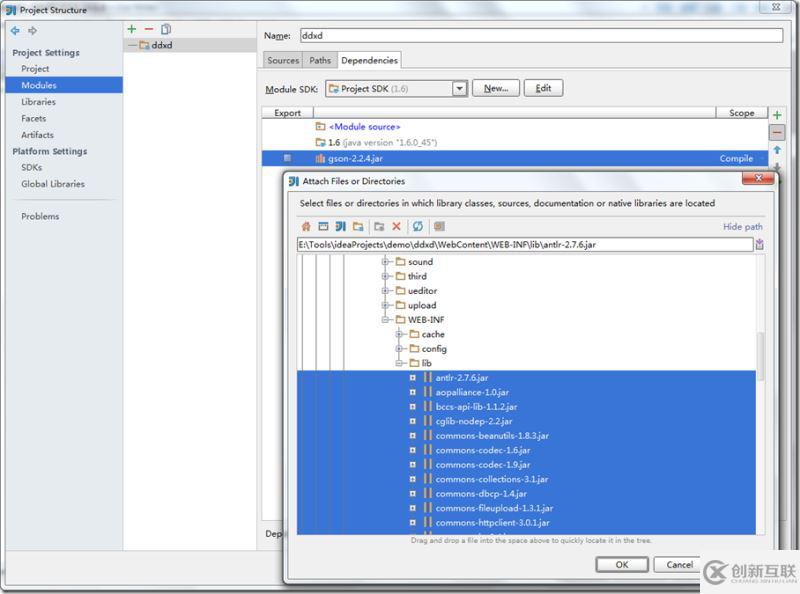The width and height of the screenshot is (800, 594).
Task: Click the Edit SDK button
Action: coord(543,88)
